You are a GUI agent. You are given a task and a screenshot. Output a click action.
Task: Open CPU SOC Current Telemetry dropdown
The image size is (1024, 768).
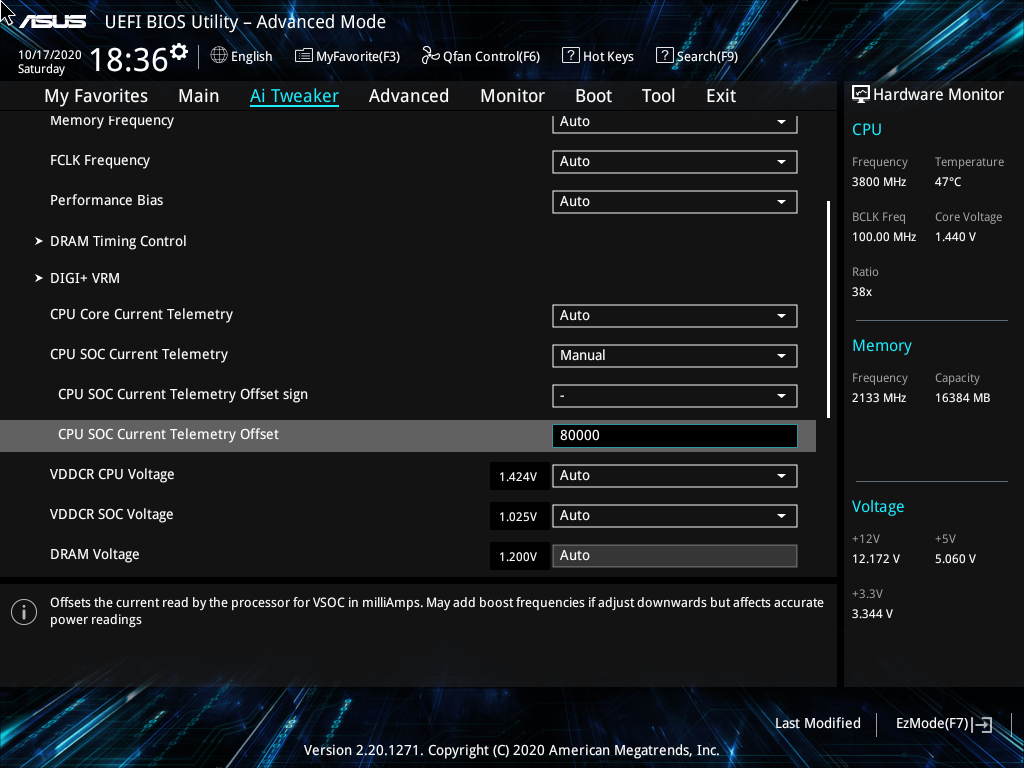(675, 356)
